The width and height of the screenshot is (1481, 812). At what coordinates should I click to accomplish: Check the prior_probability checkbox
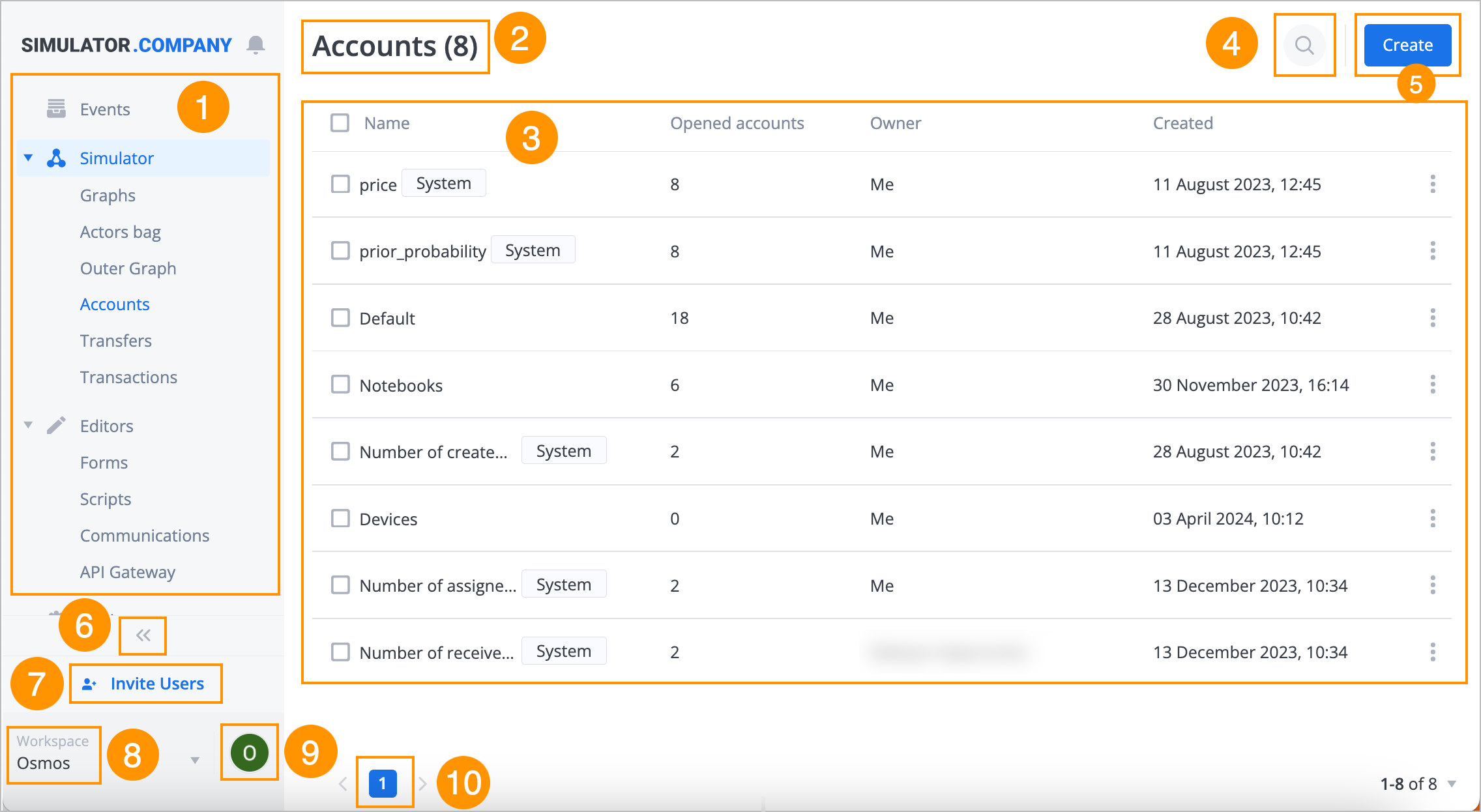point(340,250)
